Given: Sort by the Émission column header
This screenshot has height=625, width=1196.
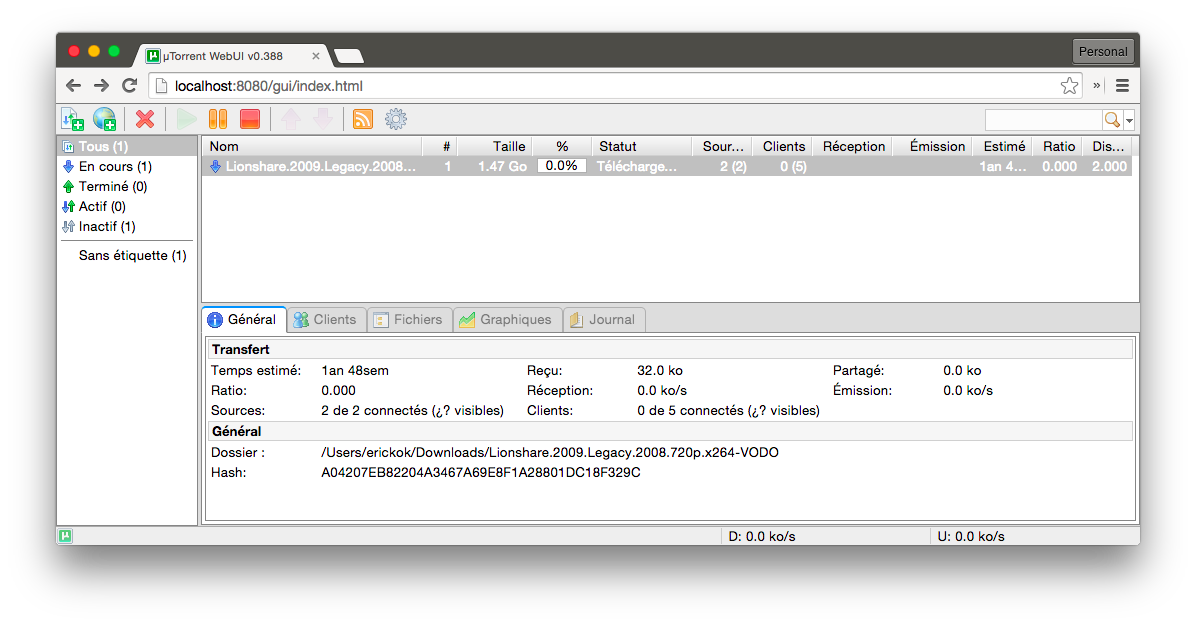Looking at the screenshot, I should tap(932, 147).
